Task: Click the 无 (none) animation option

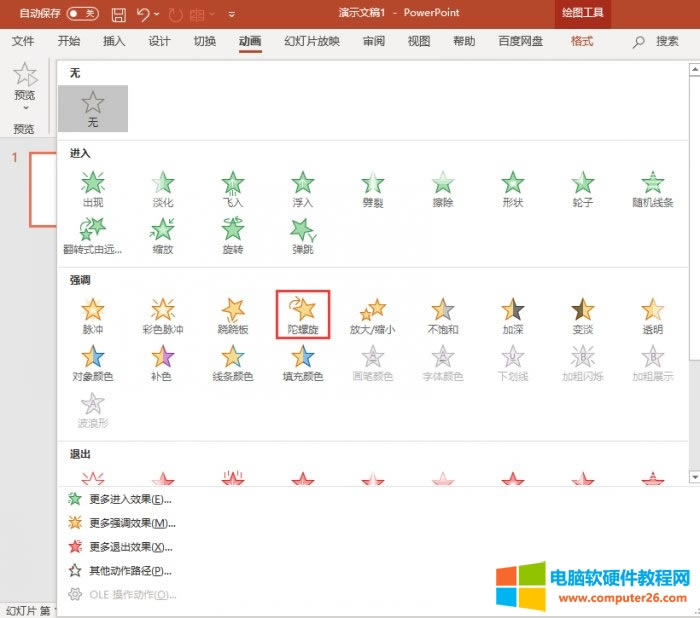Action: 93,109
